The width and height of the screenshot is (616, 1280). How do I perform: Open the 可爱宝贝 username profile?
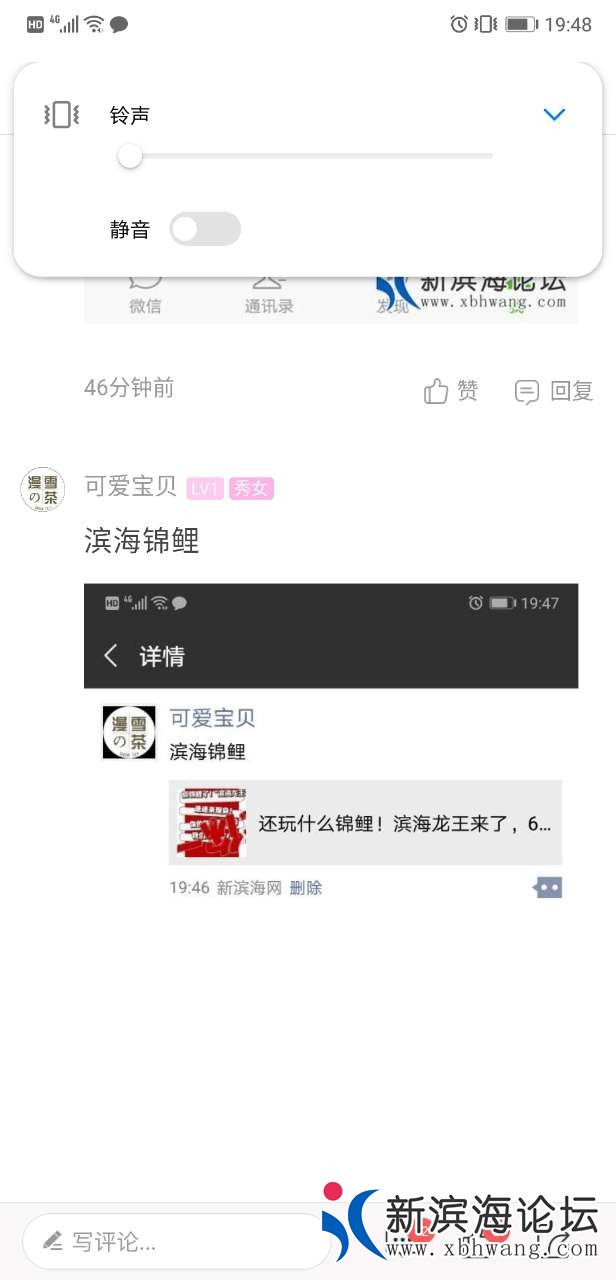click(130, 487)
